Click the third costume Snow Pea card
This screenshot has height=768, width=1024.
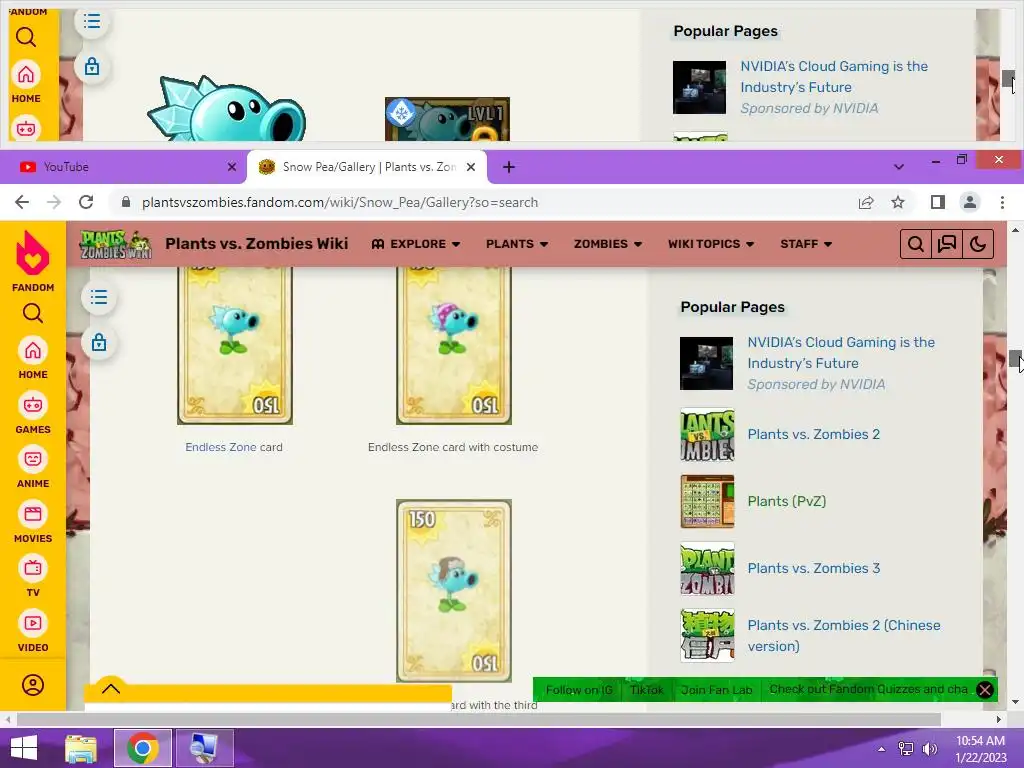(454, 591)
